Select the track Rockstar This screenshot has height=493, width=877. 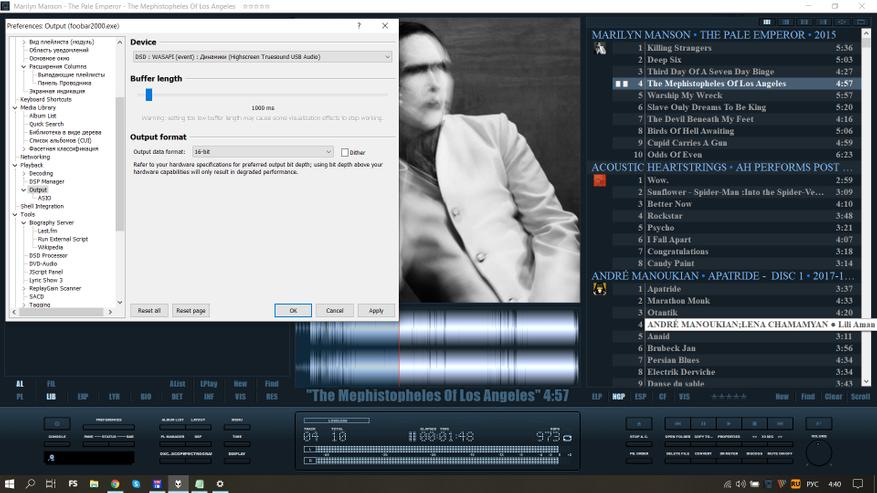tap(664, 216)
